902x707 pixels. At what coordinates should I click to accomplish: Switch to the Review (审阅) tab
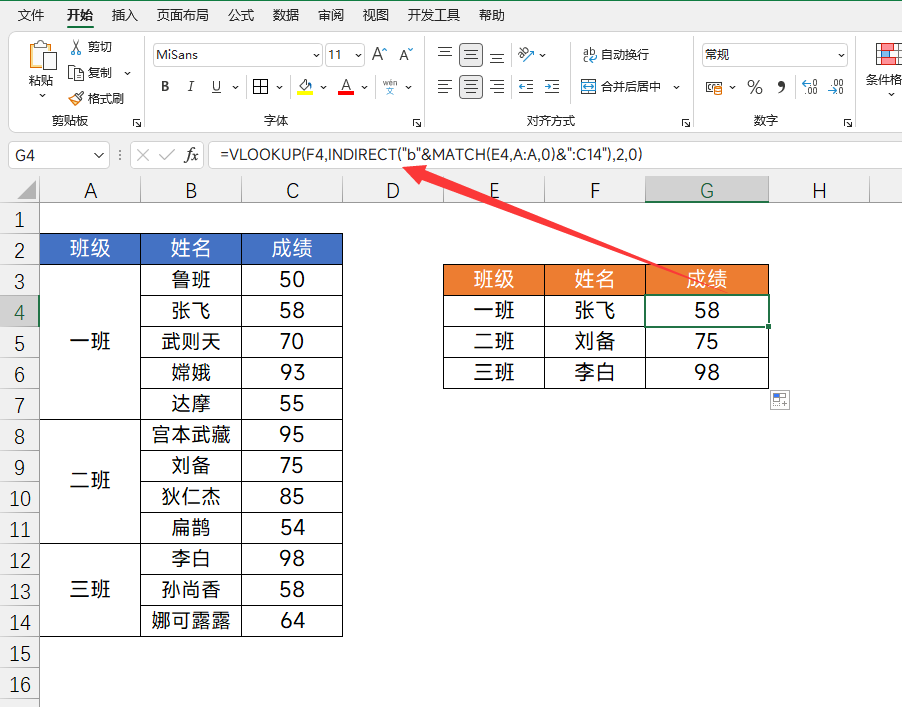point(331,15)
